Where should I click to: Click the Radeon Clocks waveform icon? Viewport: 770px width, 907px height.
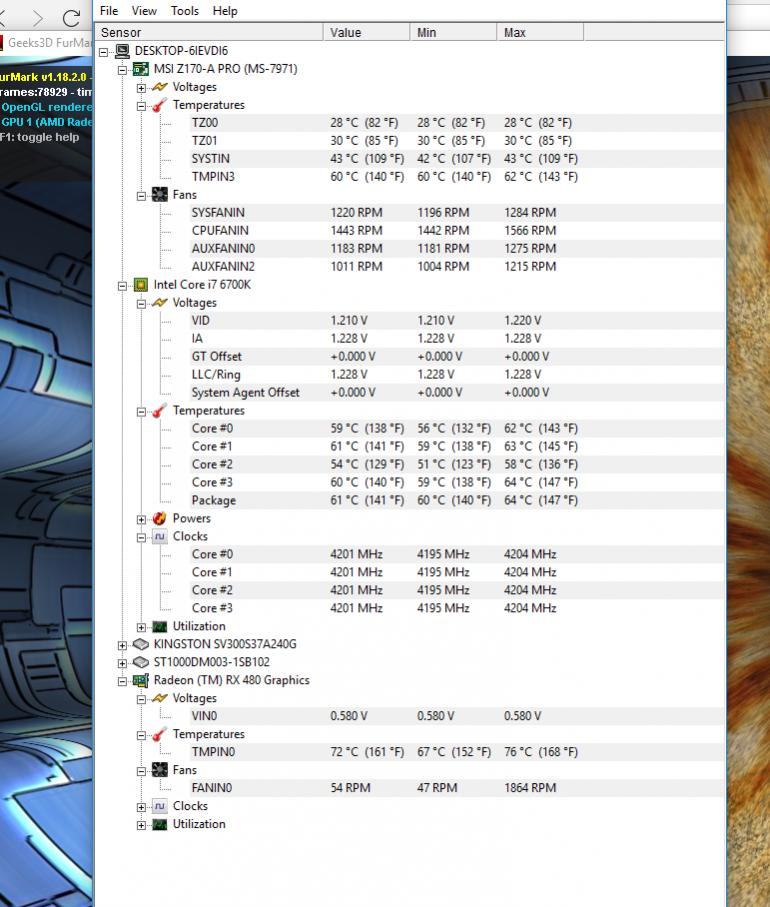click(160, 806)
